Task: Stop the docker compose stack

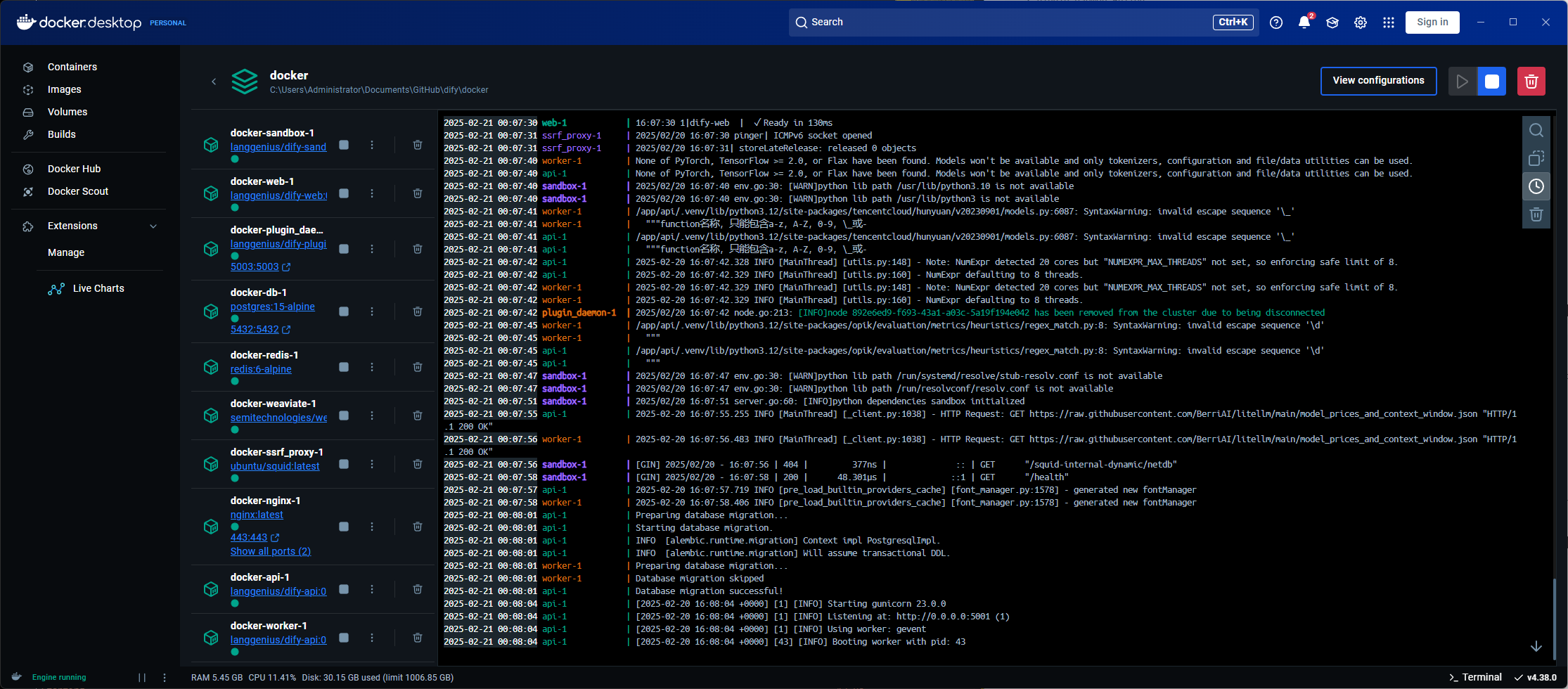Action: point(1492,82)
